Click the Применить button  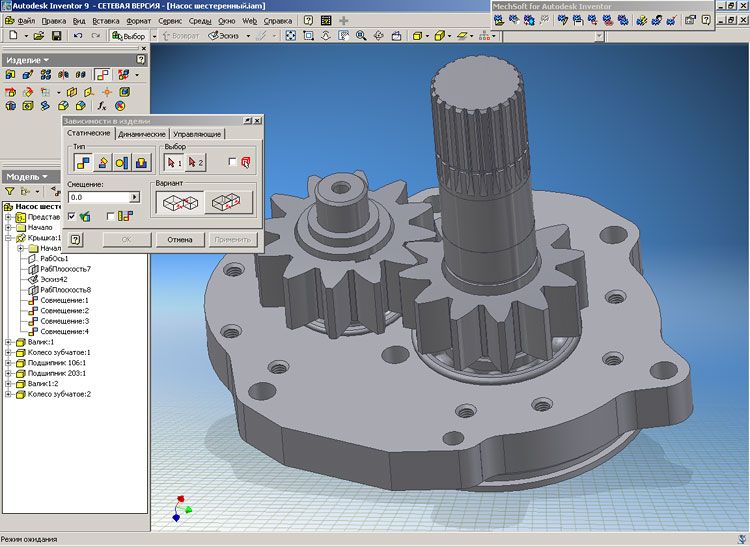pos(233,240)
